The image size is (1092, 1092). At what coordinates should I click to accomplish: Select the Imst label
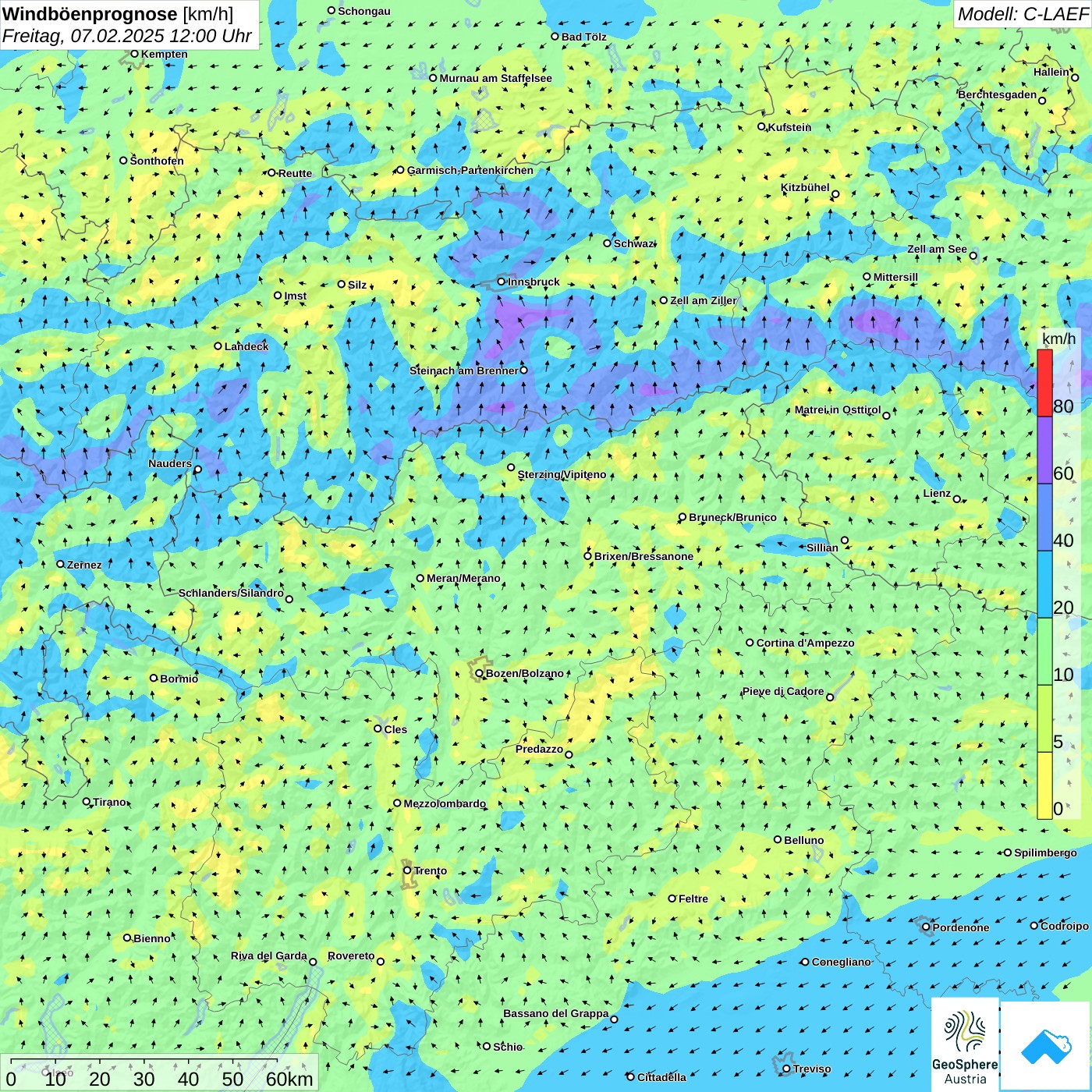click(x=296, y=296)
